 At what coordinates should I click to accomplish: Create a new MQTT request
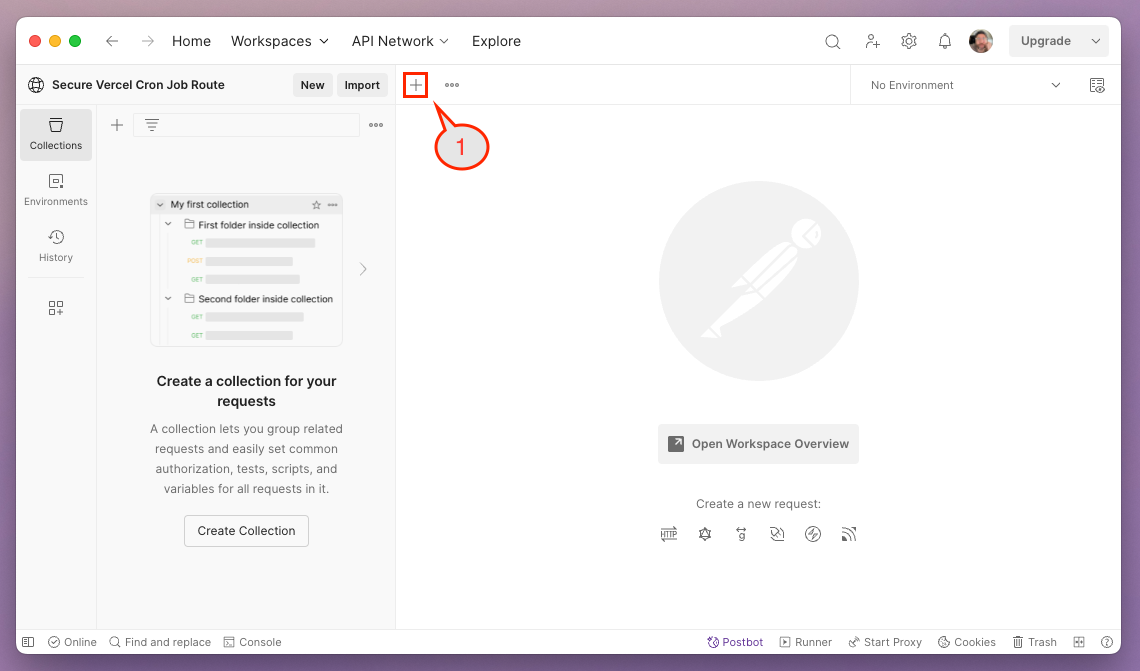pos(849,534)
